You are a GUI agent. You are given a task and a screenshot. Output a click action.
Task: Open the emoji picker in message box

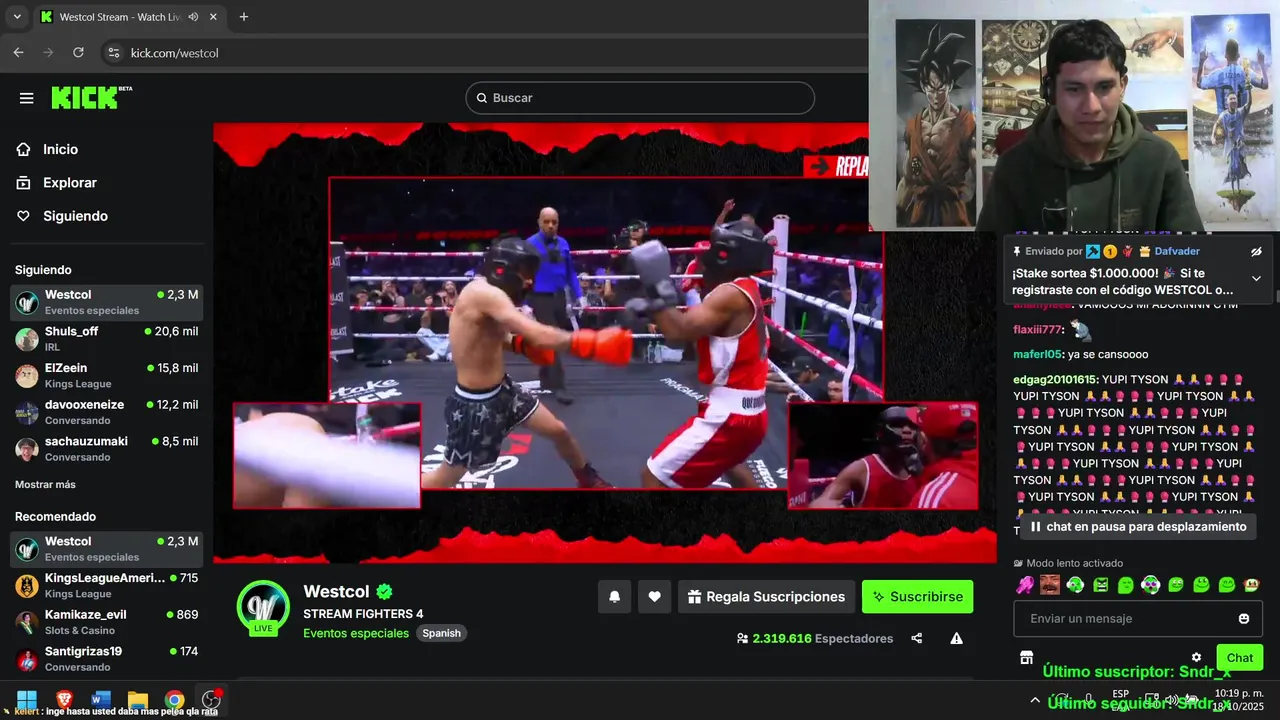[1244, 619]
